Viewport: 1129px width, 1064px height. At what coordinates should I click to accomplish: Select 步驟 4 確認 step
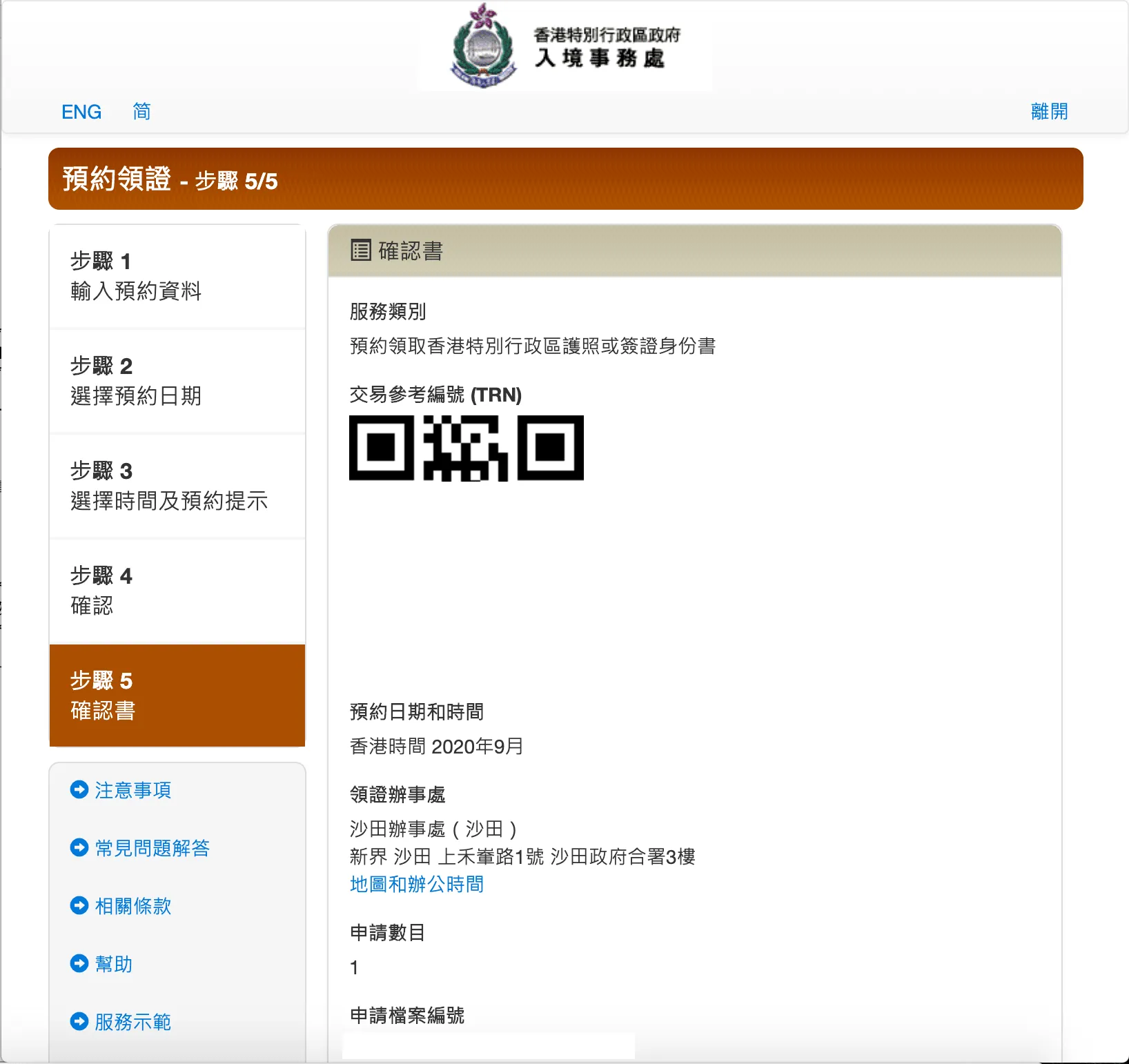point(177,591)
